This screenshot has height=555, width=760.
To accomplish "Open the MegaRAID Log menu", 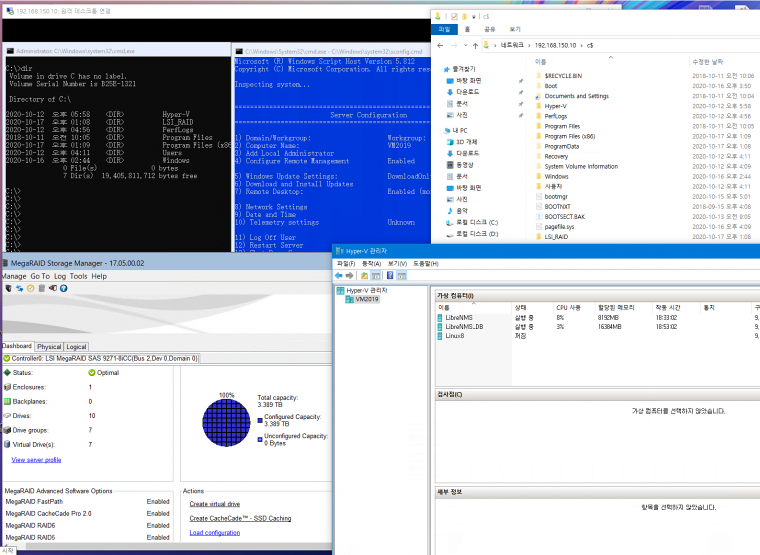I will coord(60,276).
